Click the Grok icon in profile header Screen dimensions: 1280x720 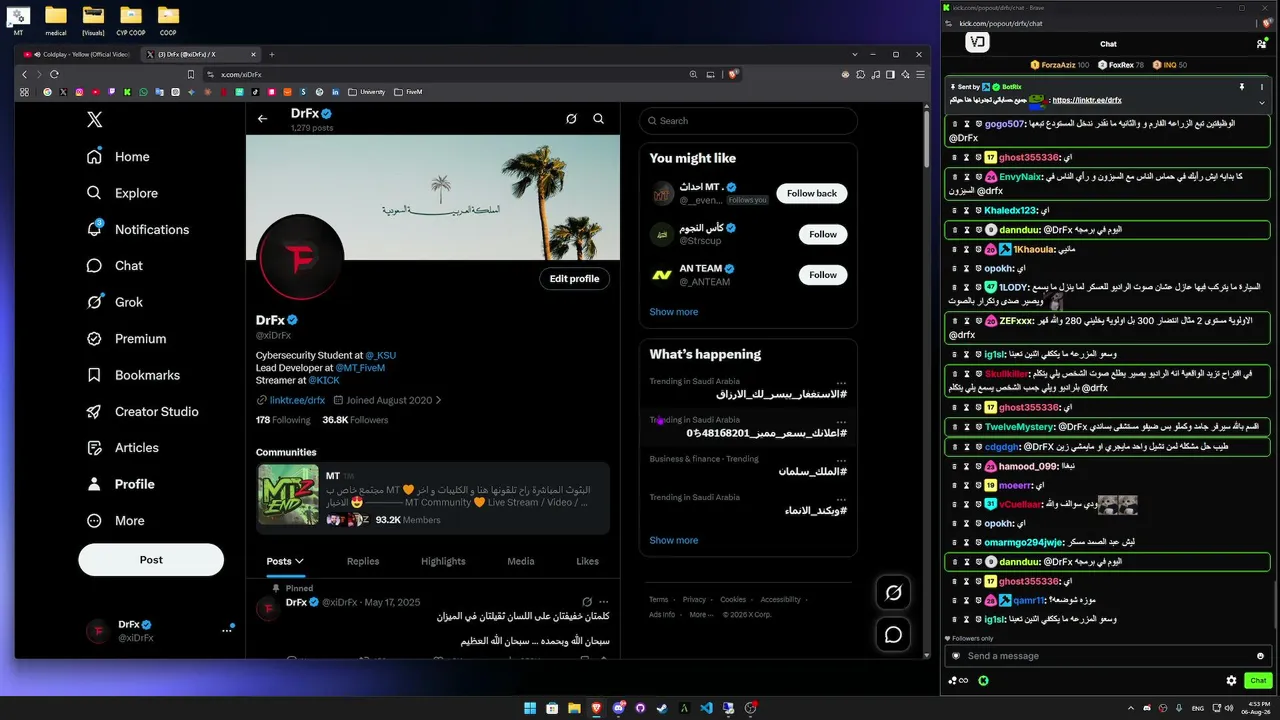(571, 119)
